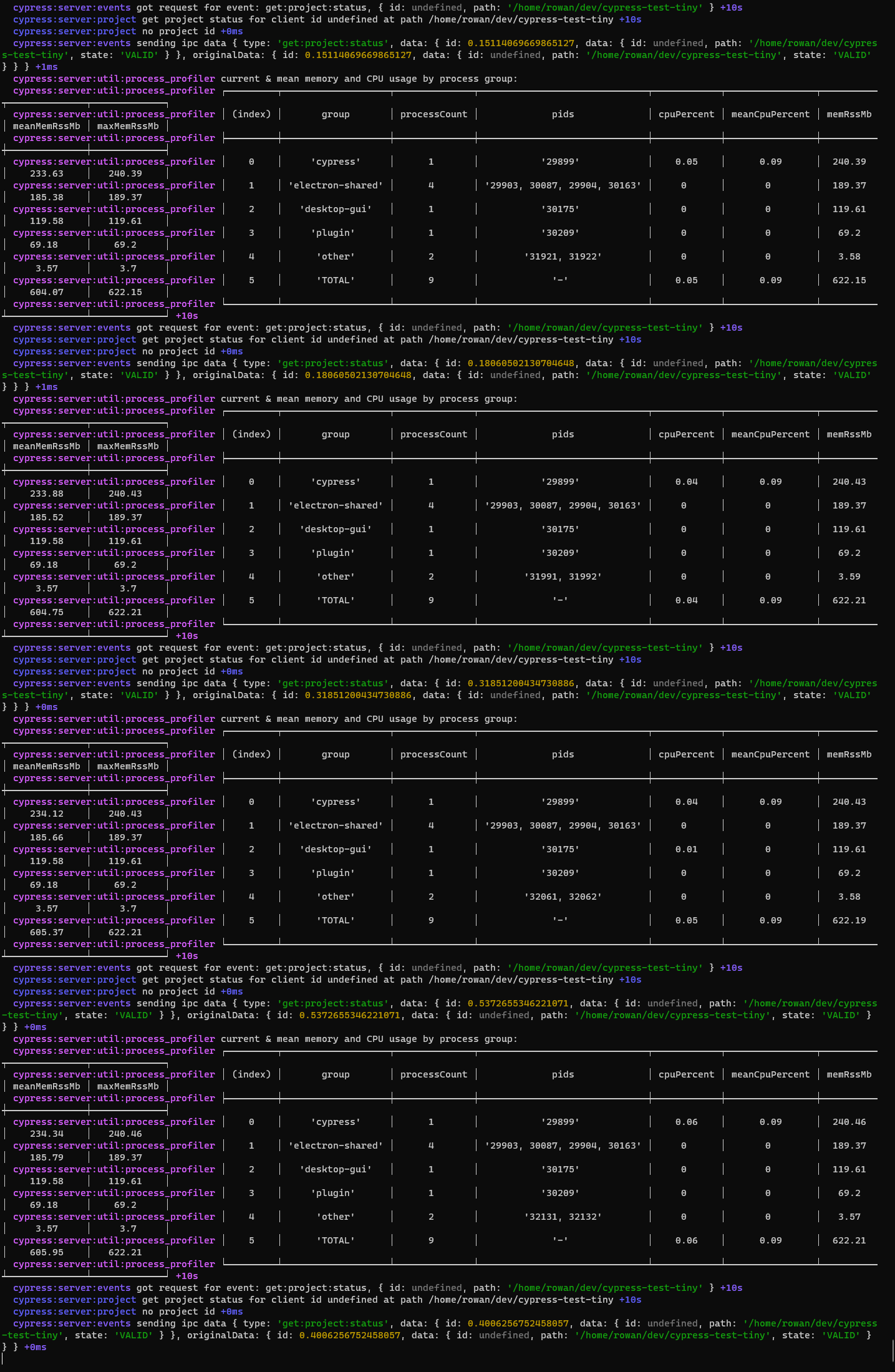895x1372 pixels.
Task: Click the TOTAL memRssMb value 622.19
Action: click(x=849, y=920)
